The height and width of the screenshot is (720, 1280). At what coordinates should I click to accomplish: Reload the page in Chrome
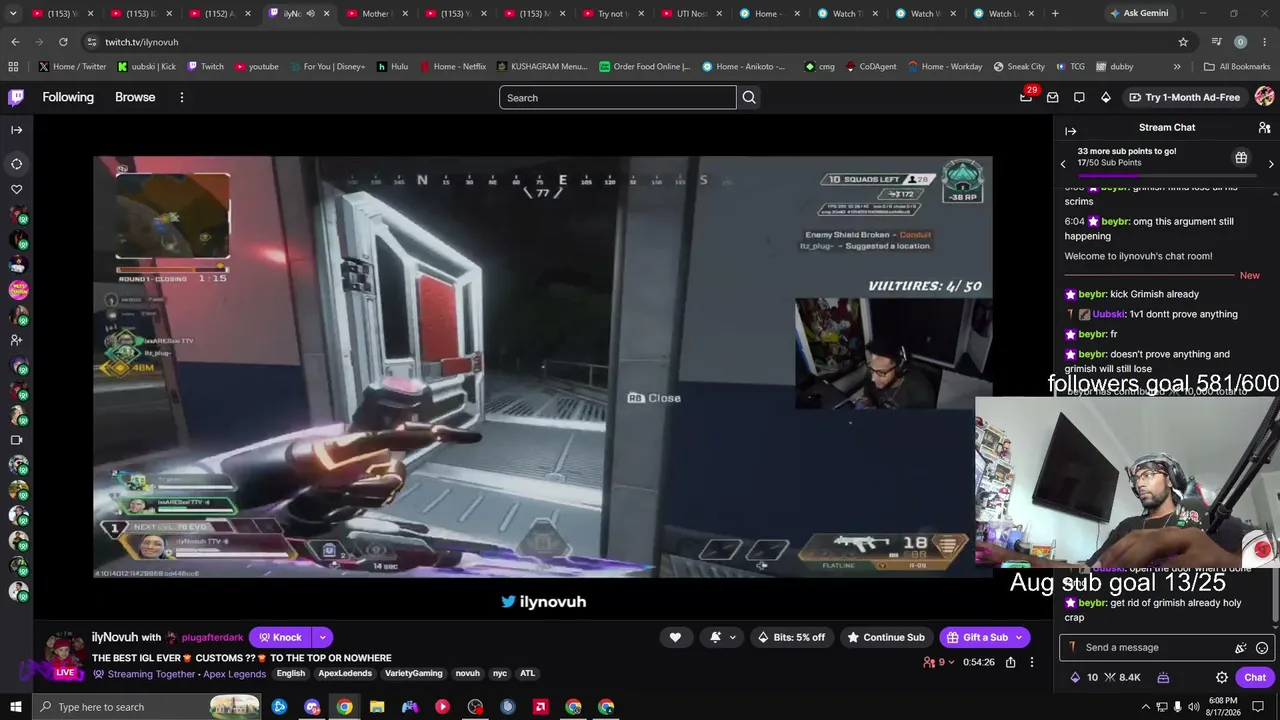[63, 42]
